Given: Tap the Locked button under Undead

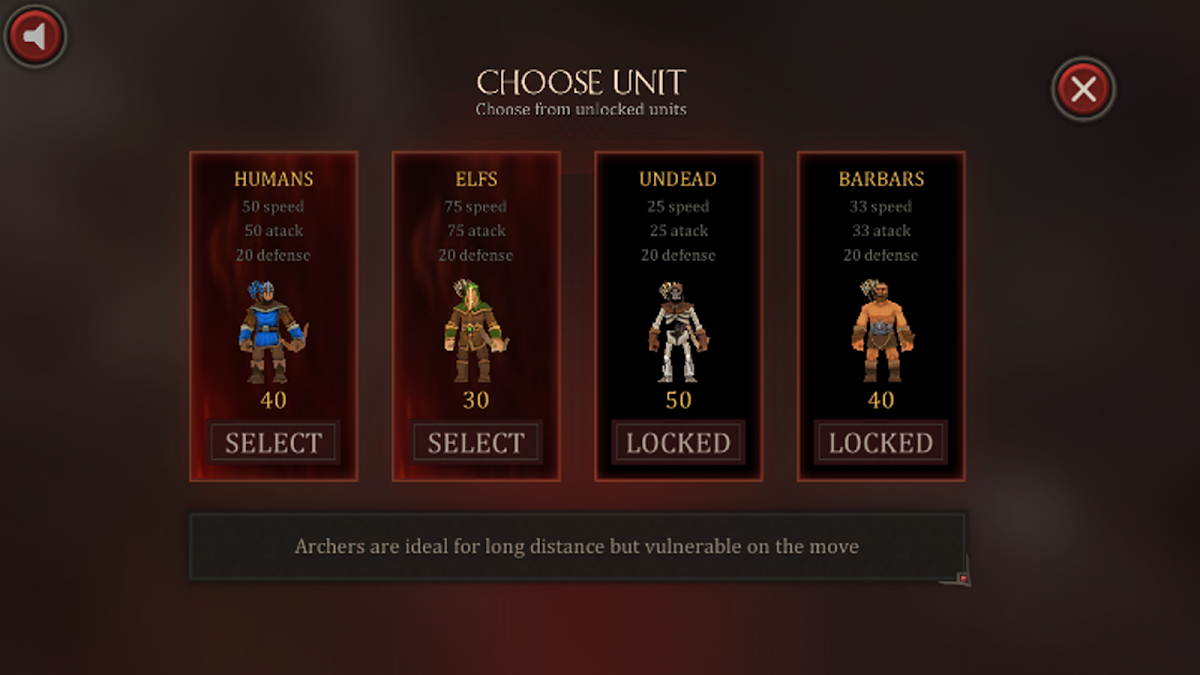Looking at the screenshot, I should [679, 443].
